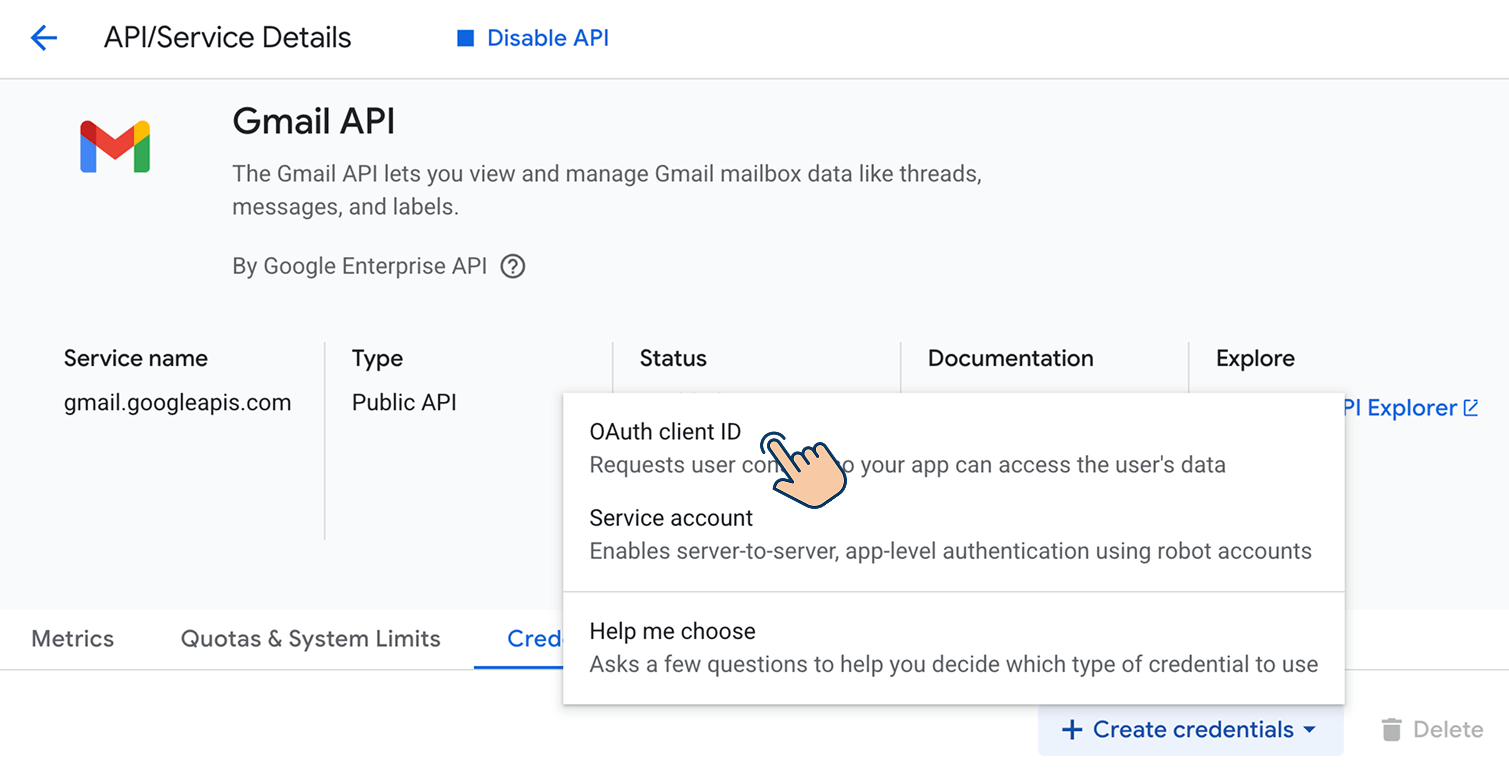
Task: Click the Documentation column label
Action: click(x=1011, y=359)
